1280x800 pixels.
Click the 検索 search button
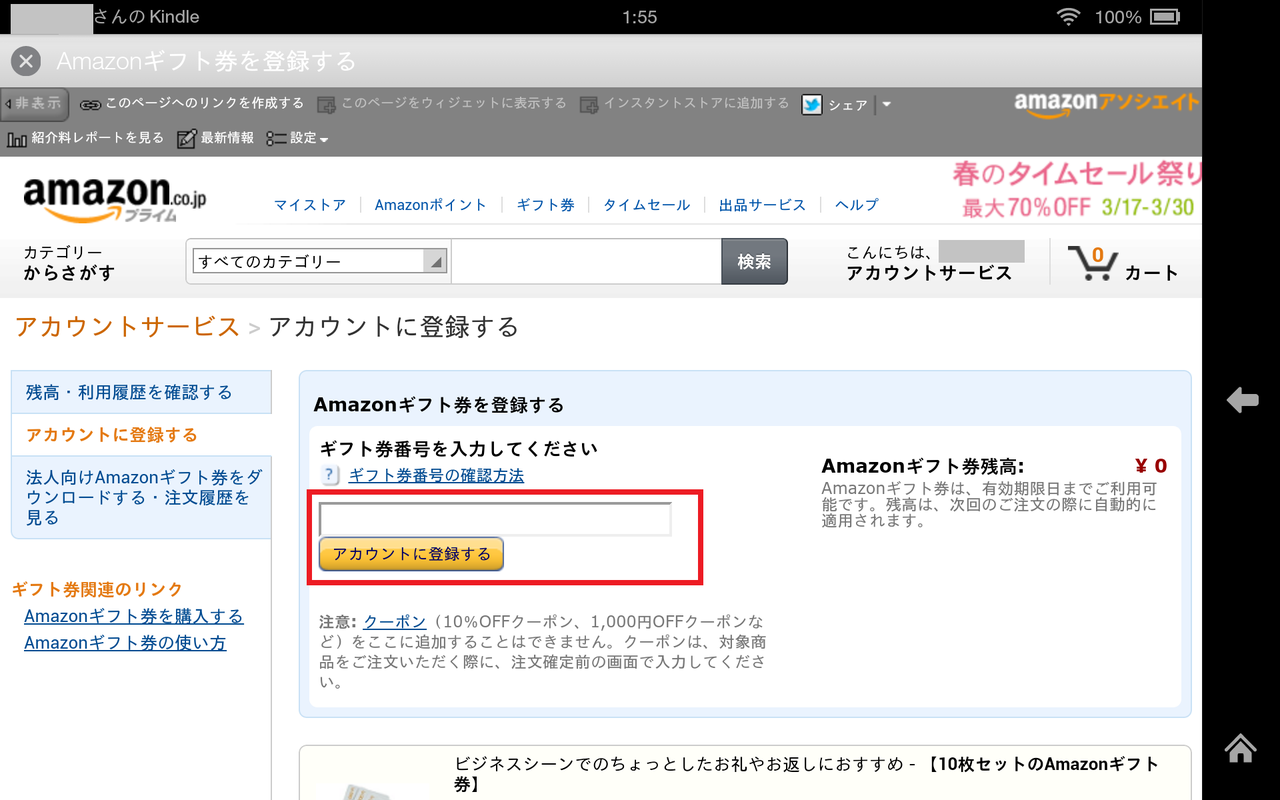[754, 262]
